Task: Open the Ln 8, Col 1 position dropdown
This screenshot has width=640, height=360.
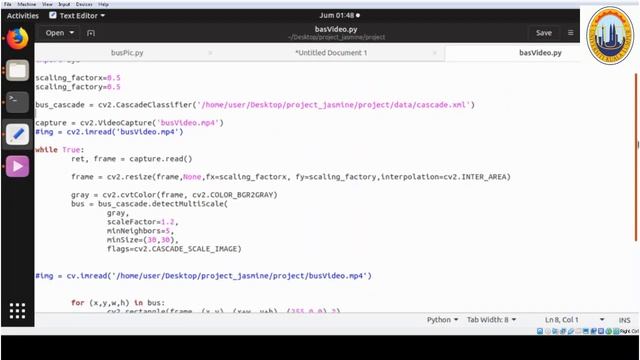Action: 574,320
